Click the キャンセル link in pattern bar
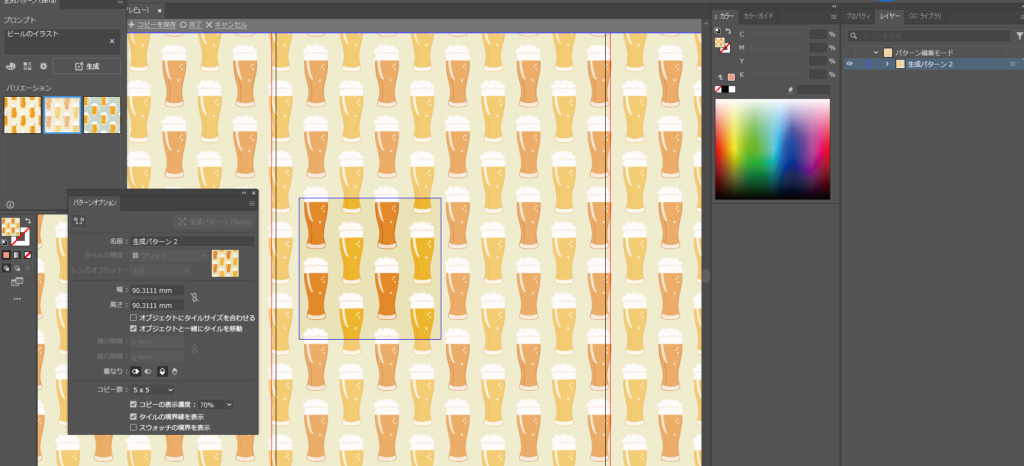 (226, 24)
